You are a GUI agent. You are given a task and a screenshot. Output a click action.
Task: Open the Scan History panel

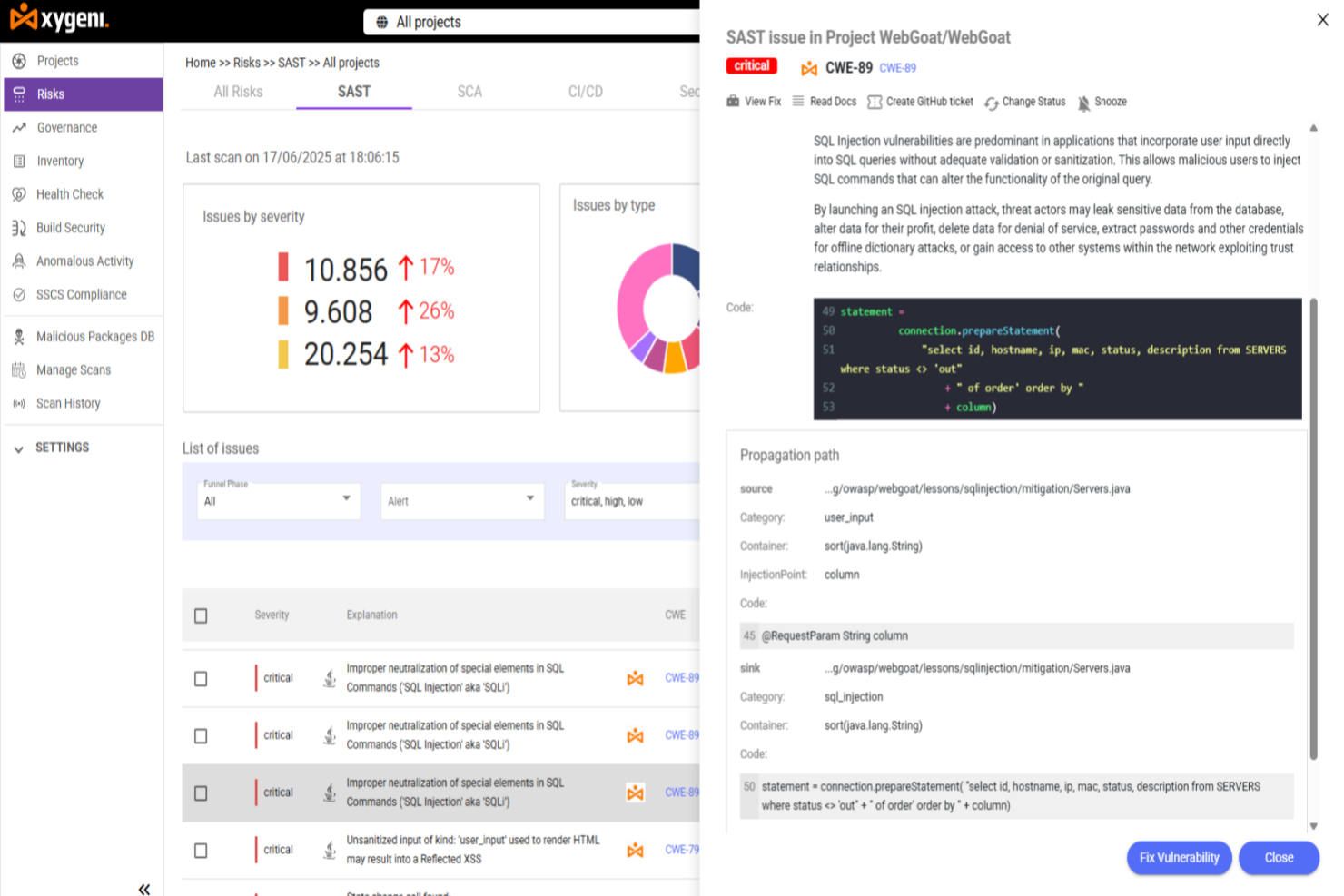pyautogui.click(x=68, y=403)
